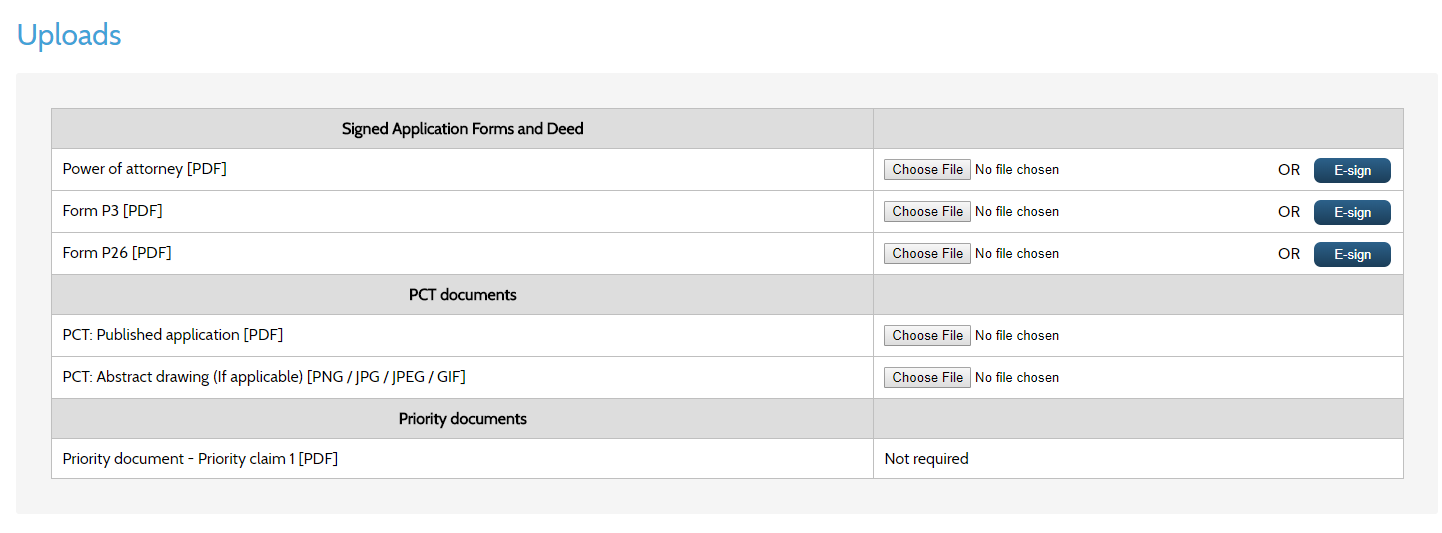Select the 'Form P3 [PDF]' label
The height and width of the screenshot is (533, 1442).
112,211
